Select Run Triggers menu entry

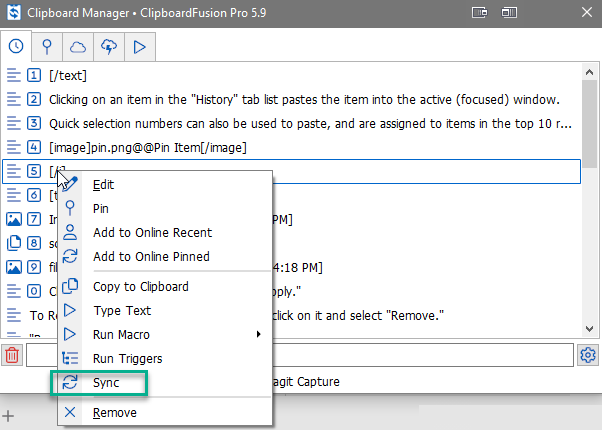click(165, 359)
